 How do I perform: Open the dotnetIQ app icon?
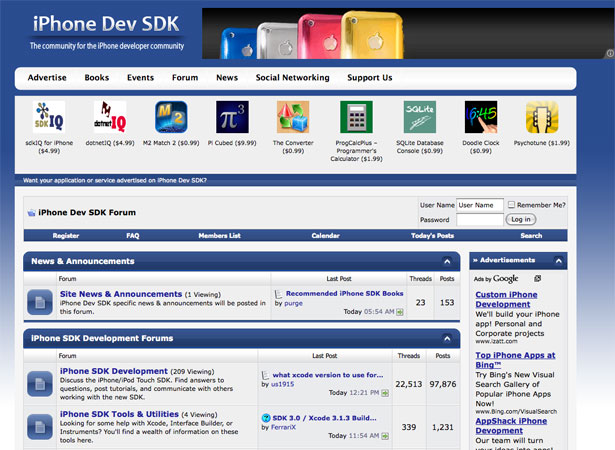(110, 117)
